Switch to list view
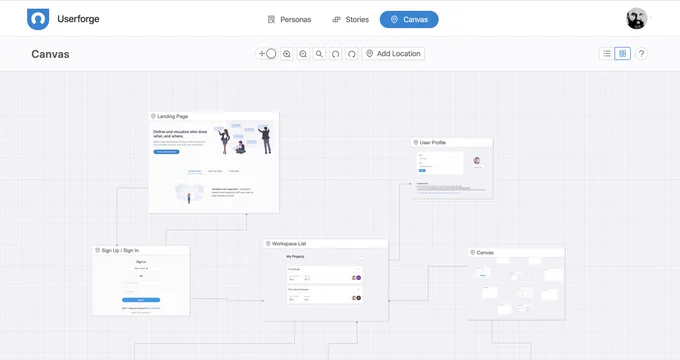Image resolution: width=680 pixels, height=360 pixels. 607,53
